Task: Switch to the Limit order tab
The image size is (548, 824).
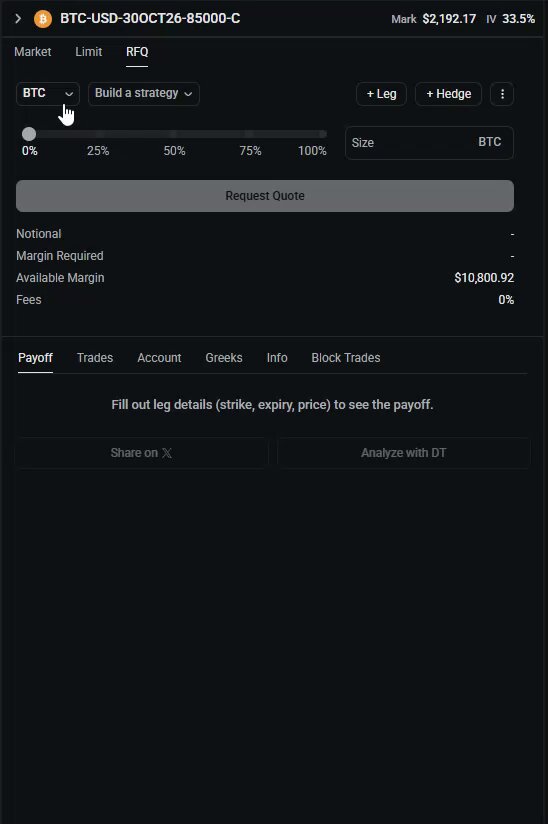Action: point(88,52)
